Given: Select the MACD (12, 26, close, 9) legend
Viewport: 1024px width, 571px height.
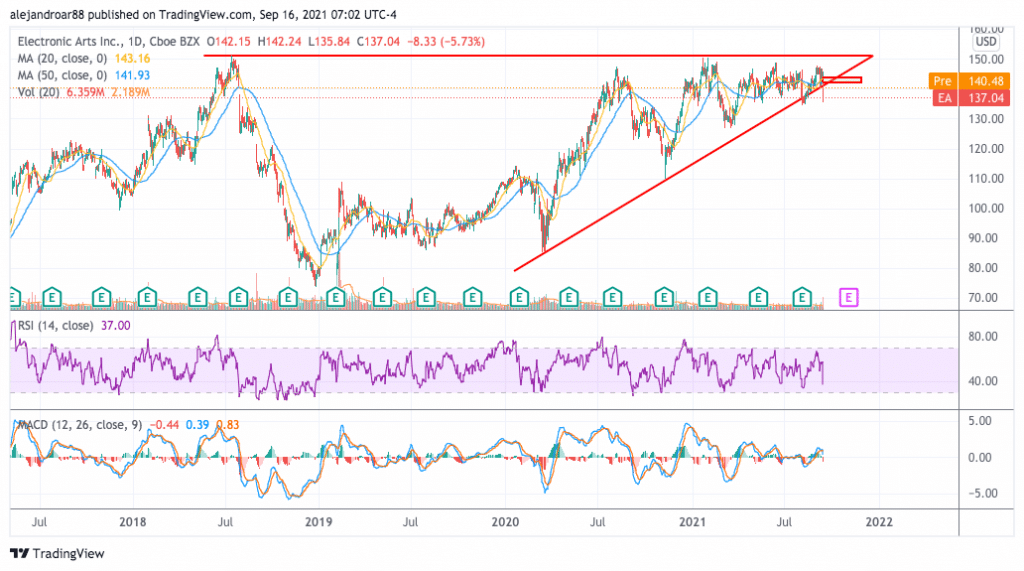Looking at the screenshot, I should (x=79, y=425).
